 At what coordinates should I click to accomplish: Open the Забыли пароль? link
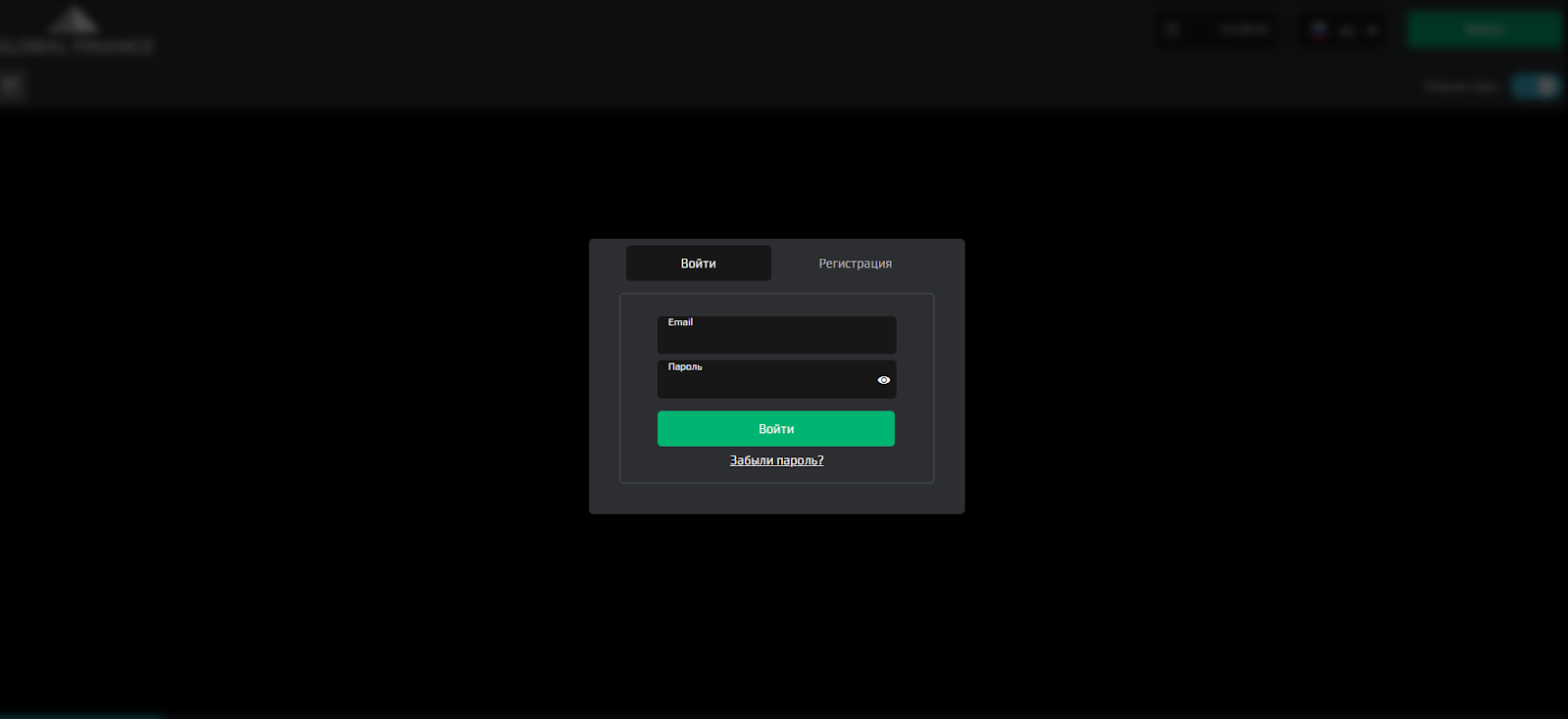(777, 460)
